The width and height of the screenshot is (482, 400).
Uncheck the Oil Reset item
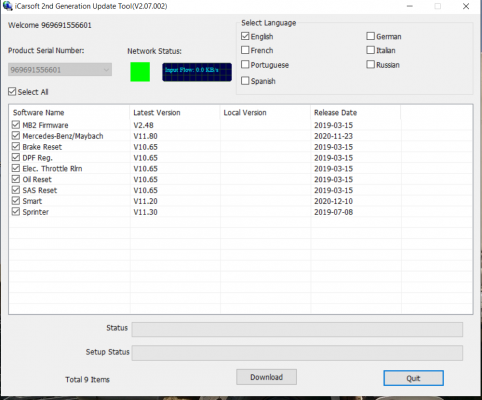pyautogui.click(x=16, y=179)
